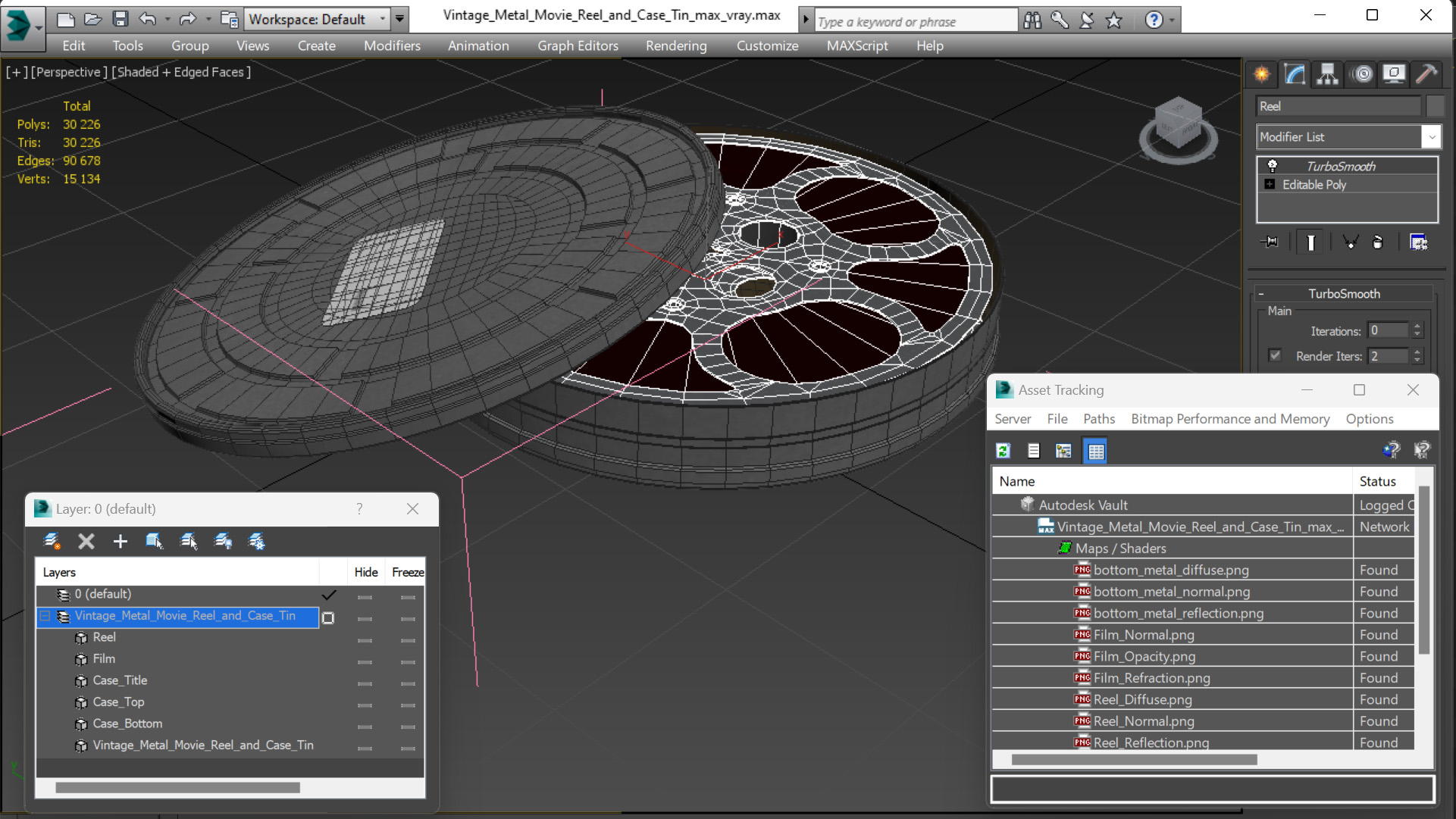
Task: Open the MAXScript menu
Action: tap(856, 45)
